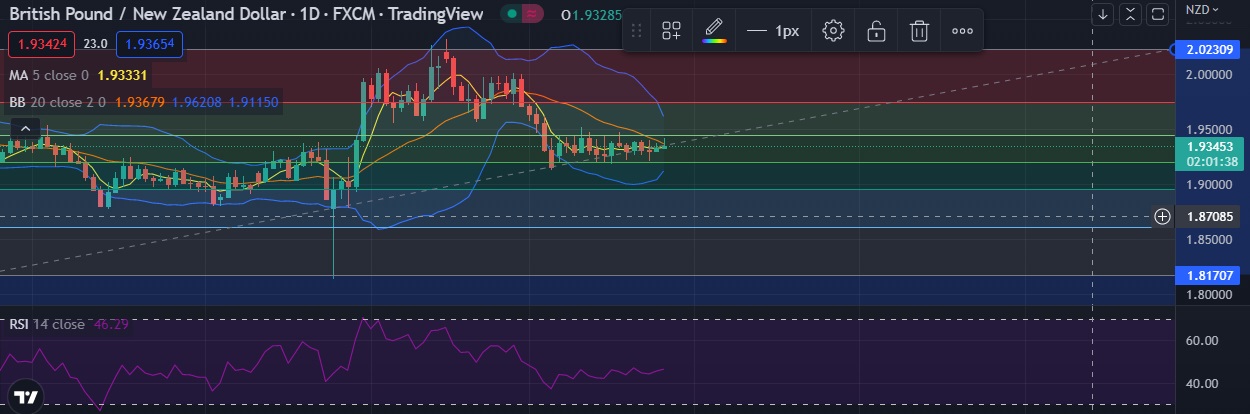The width and height of the screenshot is (1250, 414).
Task: Click the 1.90000 price scale label
Action: point(1209,184)
